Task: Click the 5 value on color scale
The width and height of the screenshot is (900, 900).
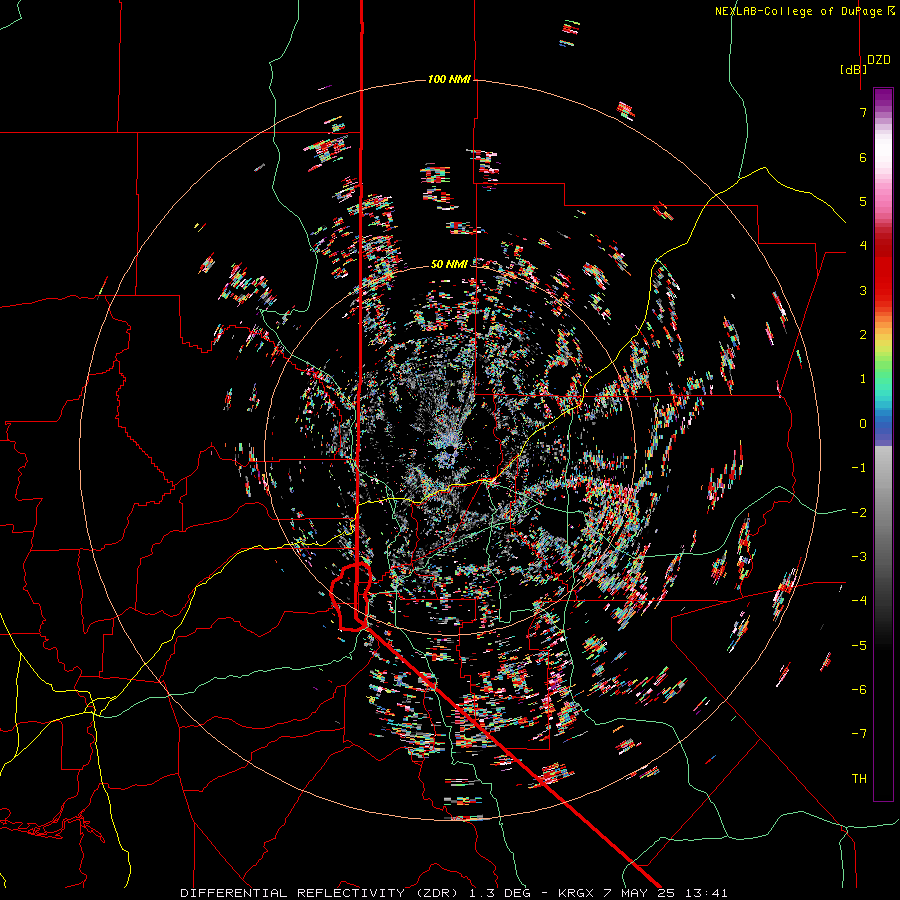Action: coord(863,201)
